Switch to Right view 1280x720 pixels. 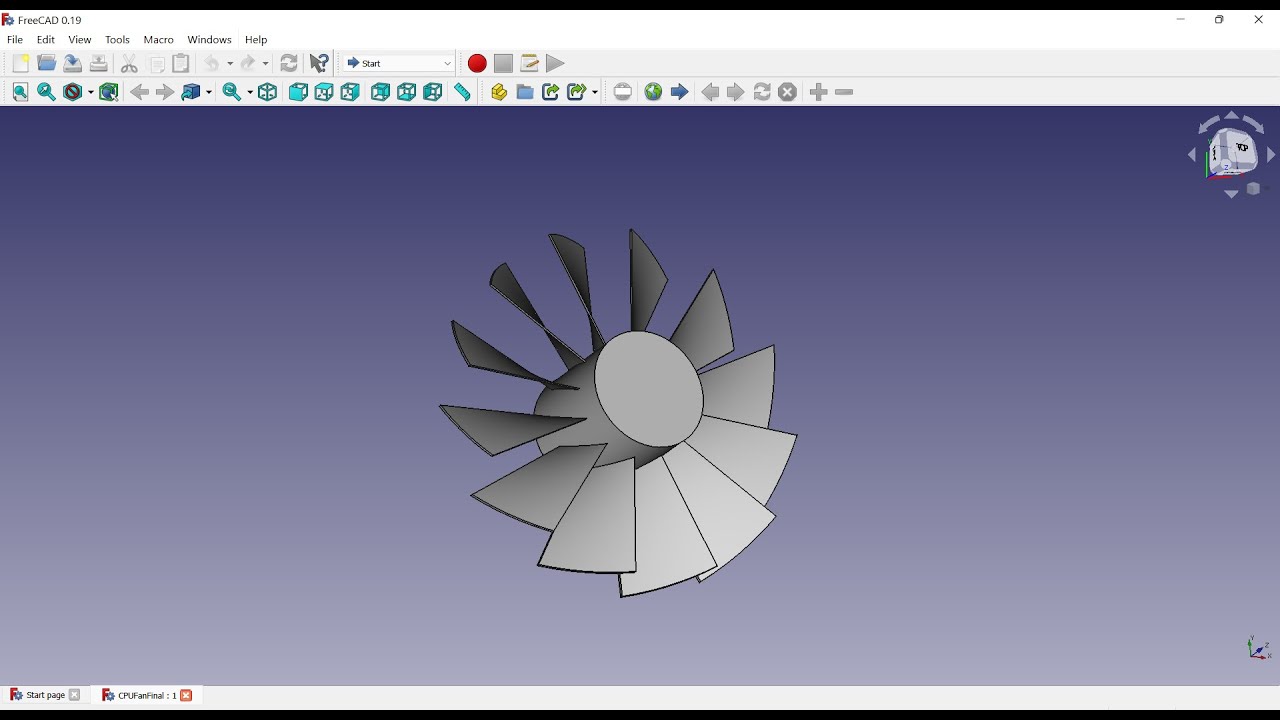point(350,92)
